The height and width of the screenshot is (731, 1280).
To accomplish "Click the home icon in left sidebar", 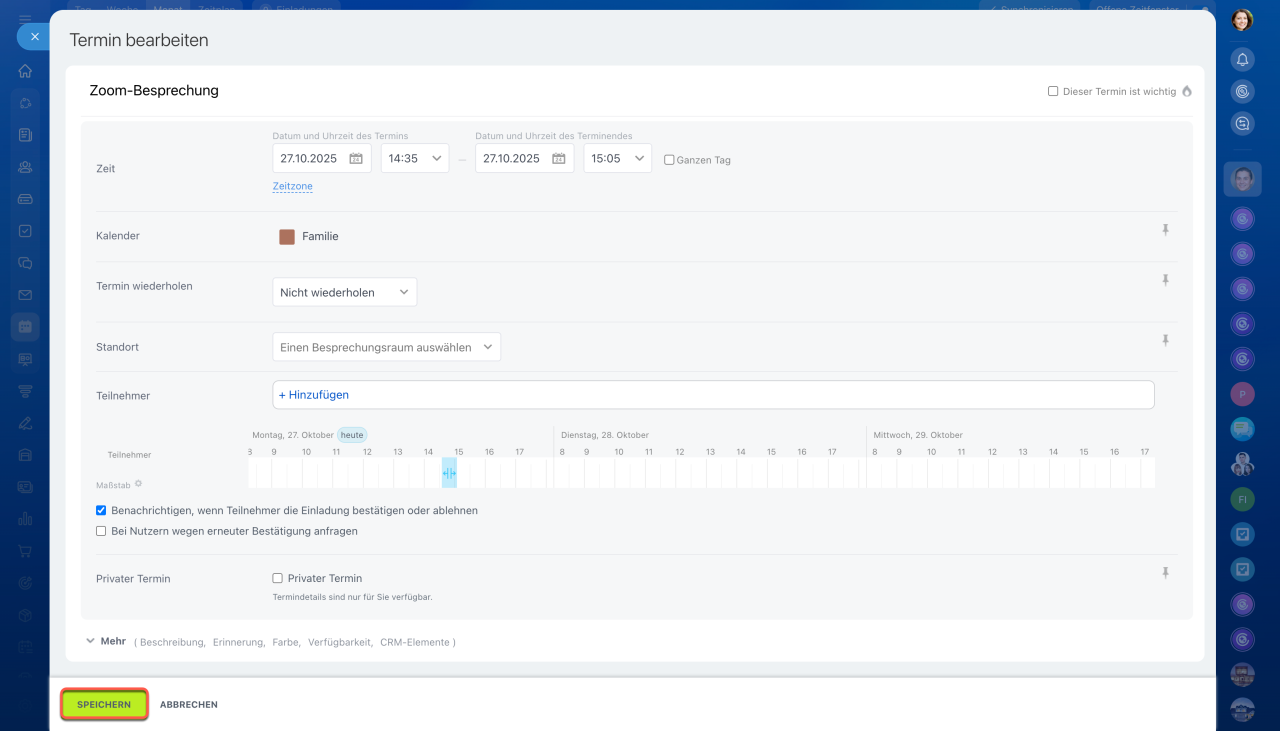I will tap(25, 71).
